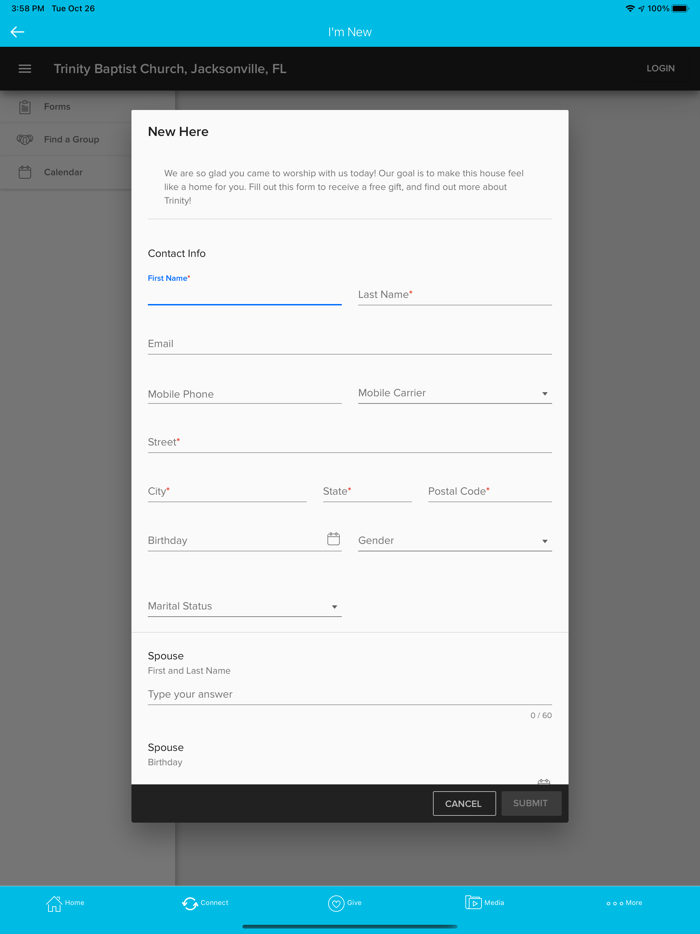Click the Email input field
700x934 pixels.
point(350,344)
